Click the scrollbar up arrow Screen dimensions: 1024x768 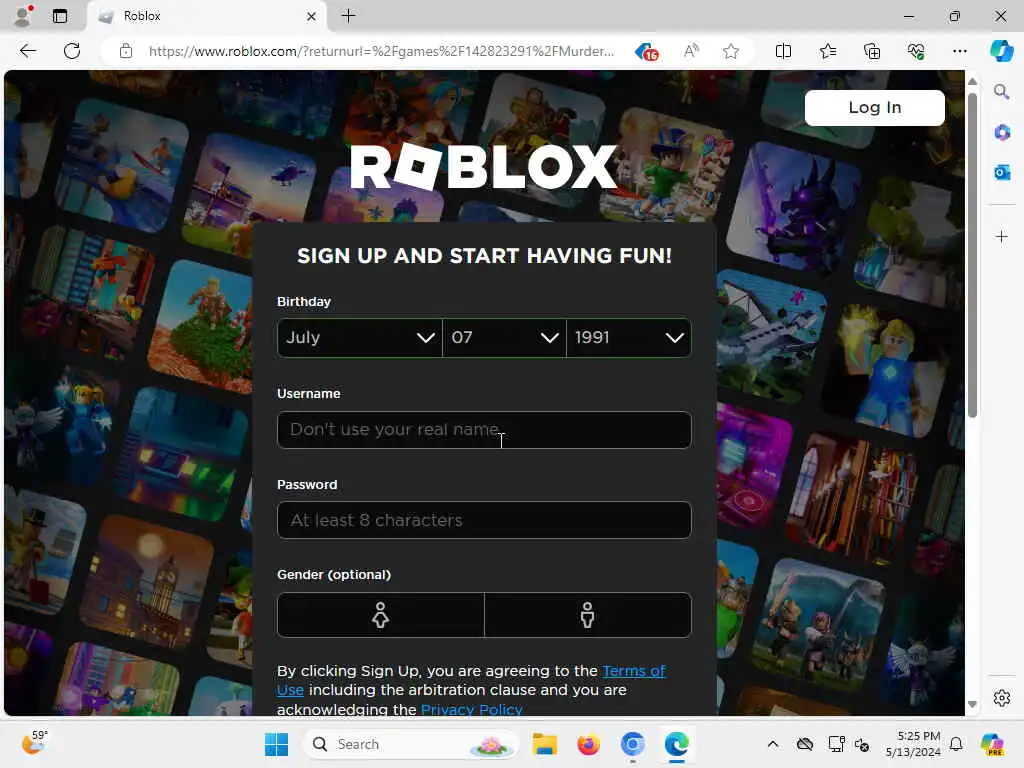pos(972,82)
